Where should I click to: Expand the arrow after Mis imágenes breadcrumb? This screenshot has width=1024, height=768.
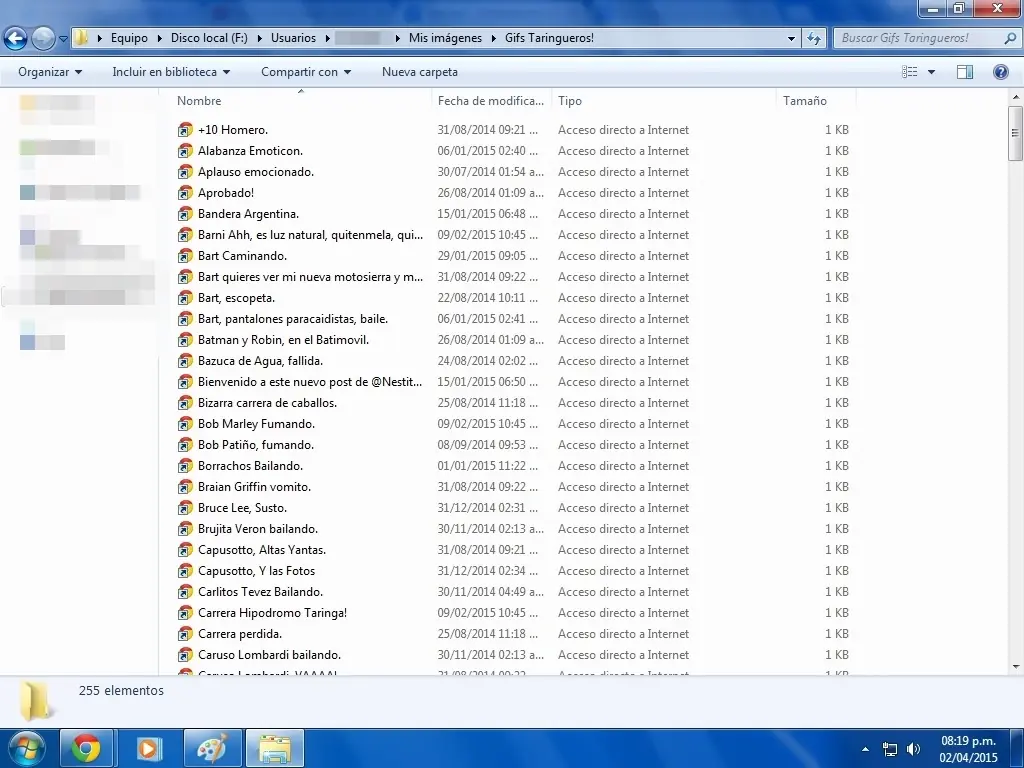(493, 38)
